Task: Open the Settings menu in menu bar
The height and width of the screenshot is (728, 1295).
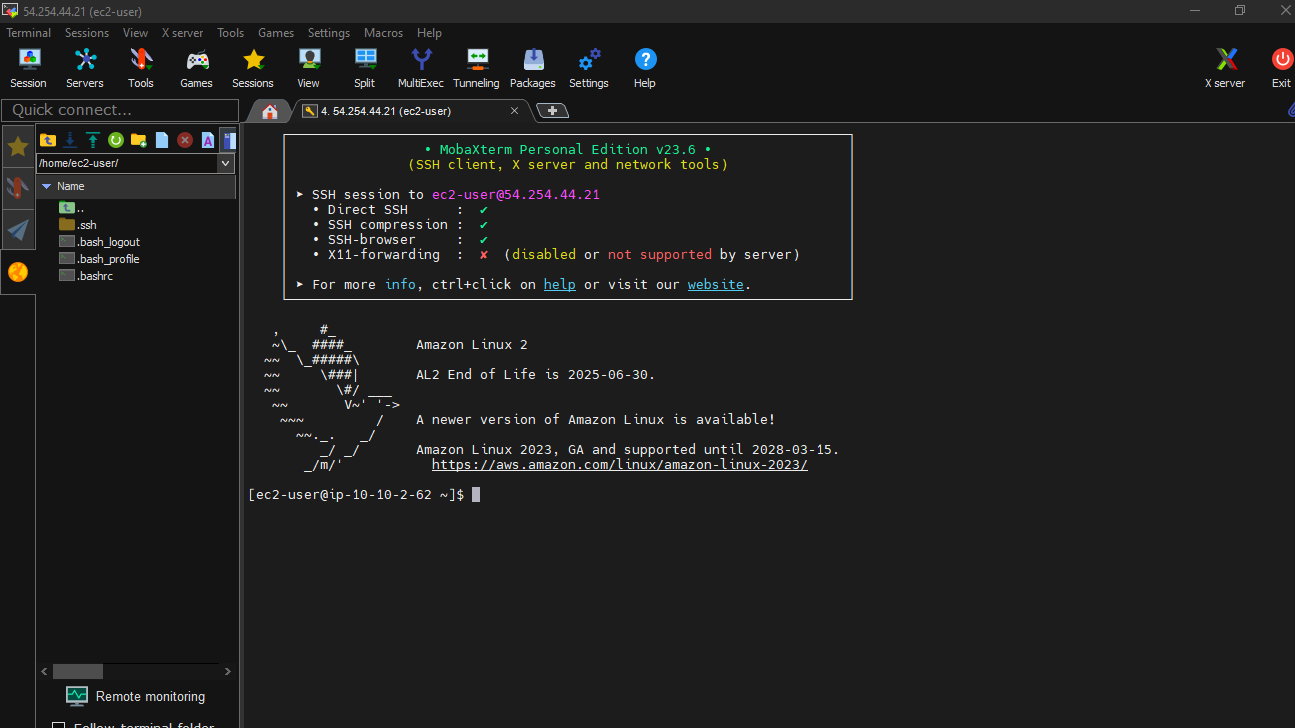Action: pos(329,33)
